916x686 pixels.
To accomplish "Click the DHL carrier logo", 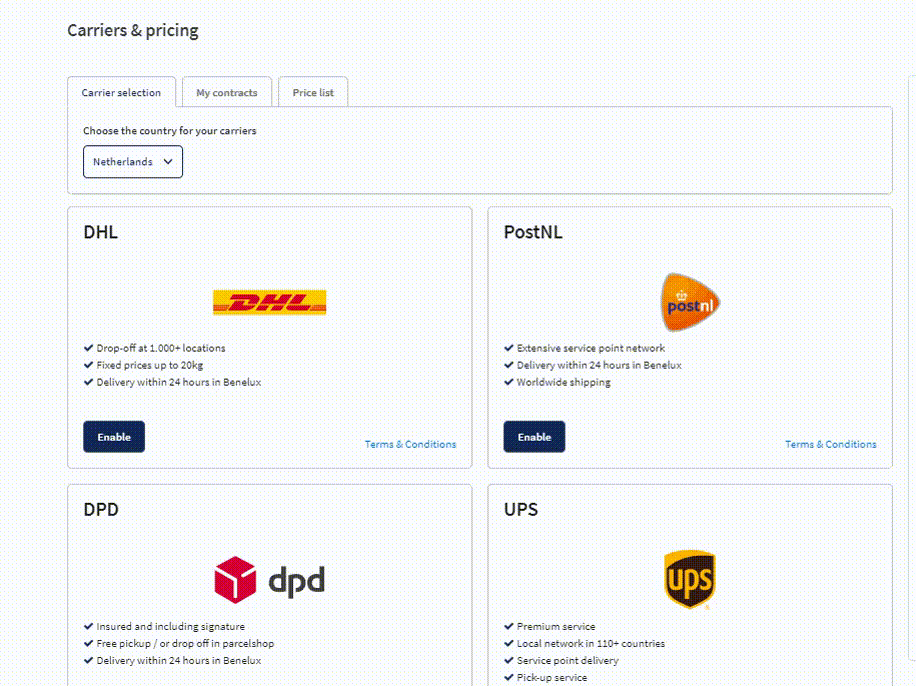I will pyautogui.click(x=269, y=302).
